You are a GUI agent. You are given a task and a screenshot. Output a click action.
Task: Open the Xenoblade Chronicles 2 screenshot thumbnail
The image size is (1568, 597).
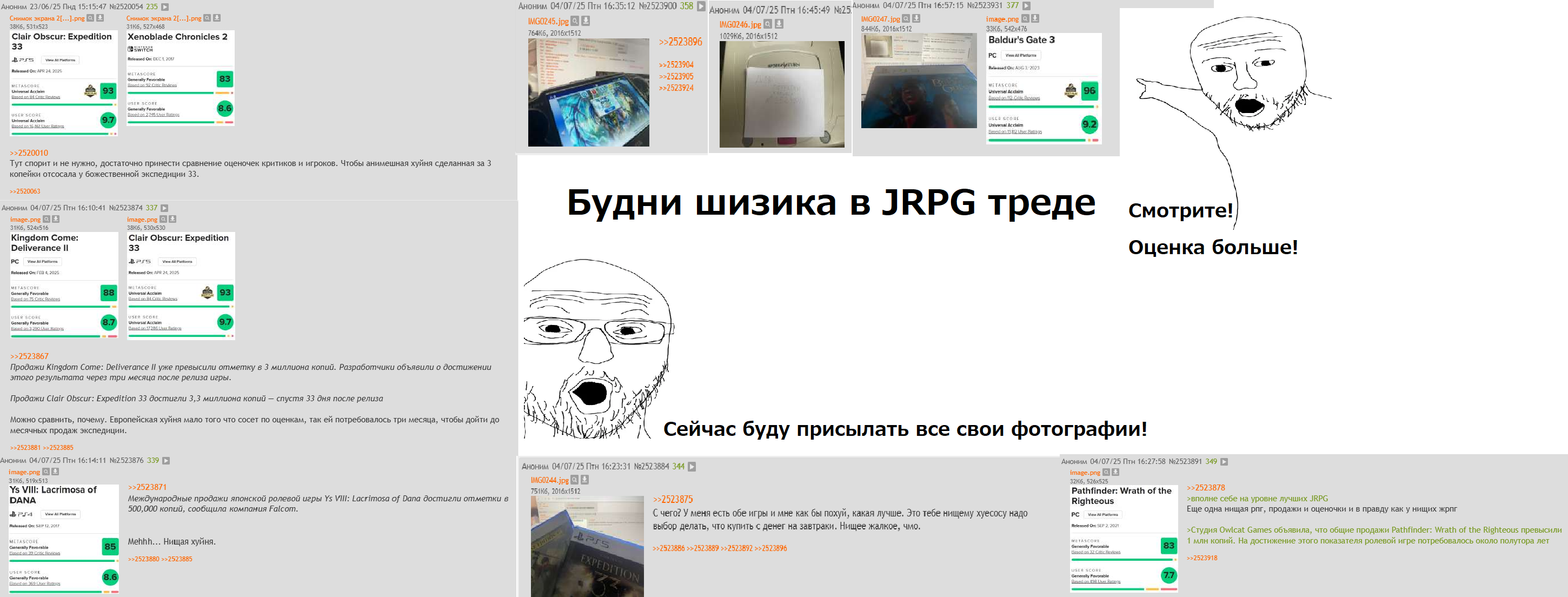tap(180, 78)
